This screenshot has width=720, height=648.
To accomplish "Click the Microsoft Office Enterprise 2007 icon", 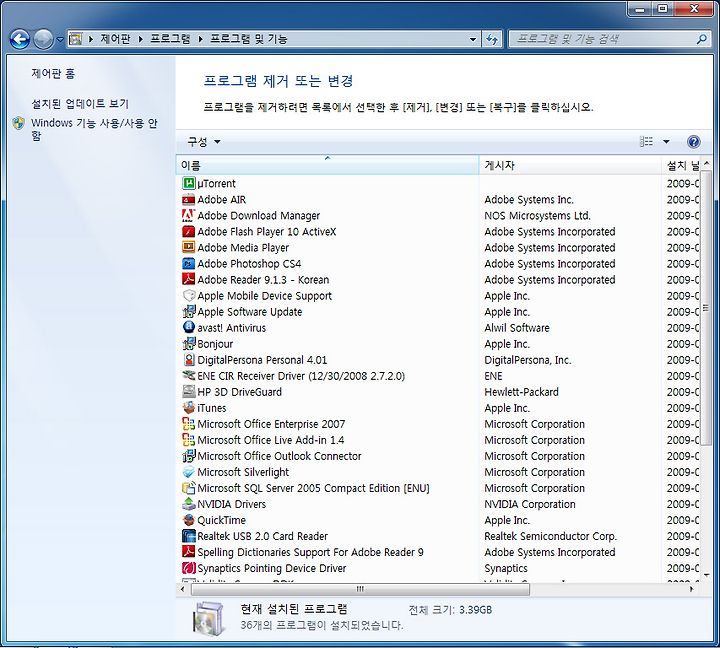I will click(189, 424).
